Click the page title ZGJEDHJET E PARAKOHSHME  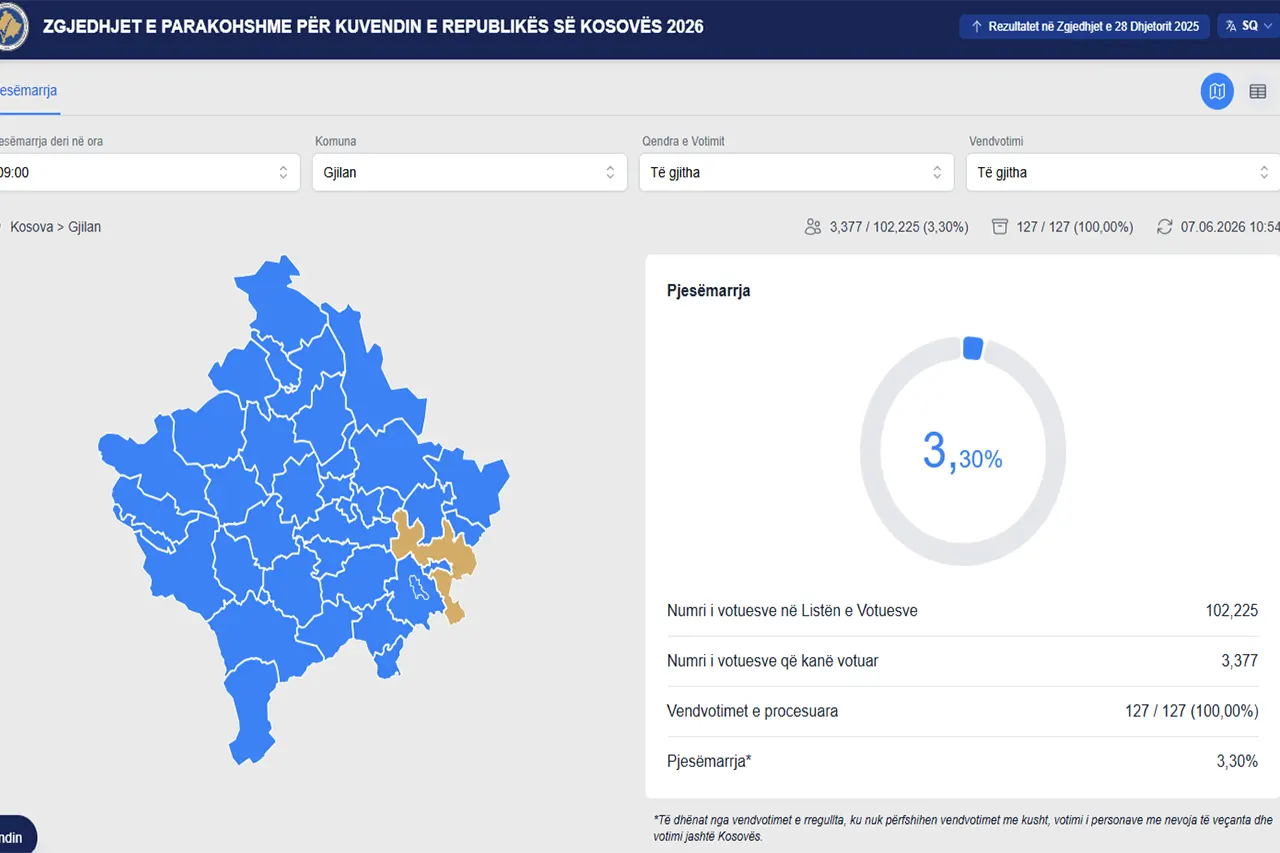pyautogui.click(x=373, y=27)
